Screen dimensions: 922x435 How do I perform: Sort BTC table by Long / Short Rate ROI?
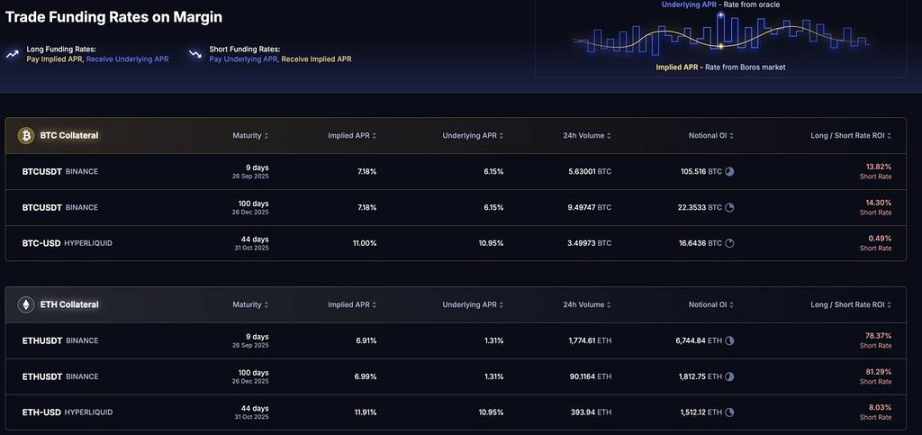pos(850,135)
